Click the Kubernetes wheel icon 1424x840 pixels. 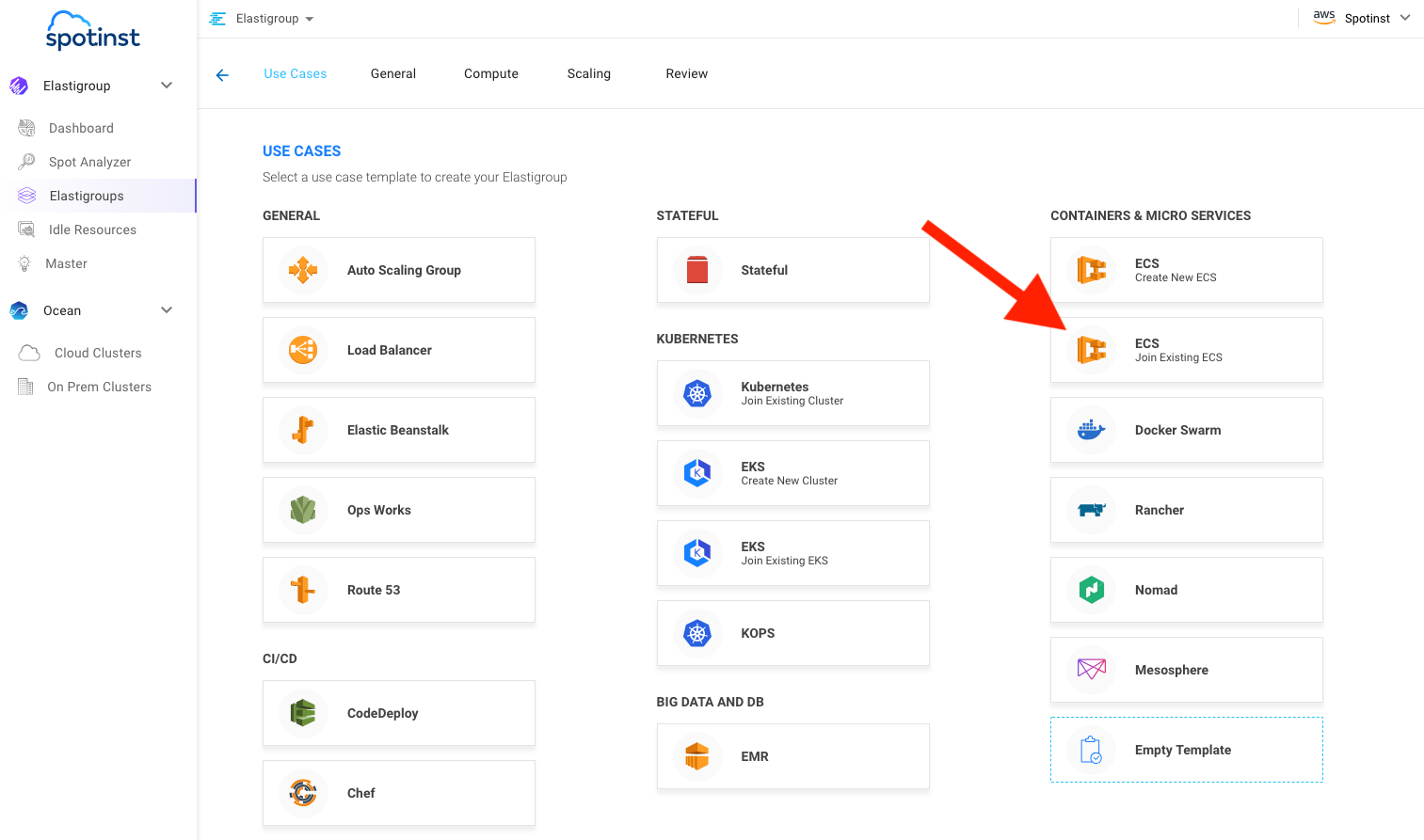tap(697, 393)
